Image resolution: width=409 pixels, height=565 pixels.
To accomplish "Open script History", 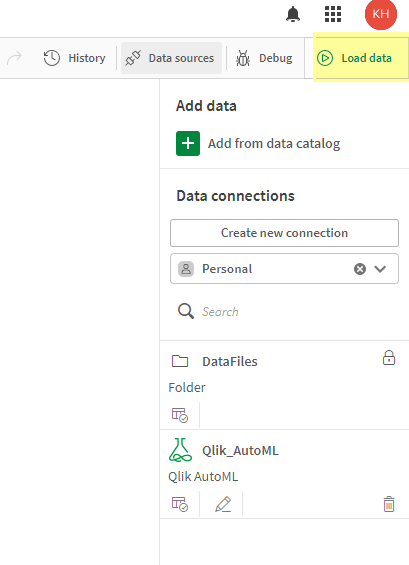I will tap(75, 58).
